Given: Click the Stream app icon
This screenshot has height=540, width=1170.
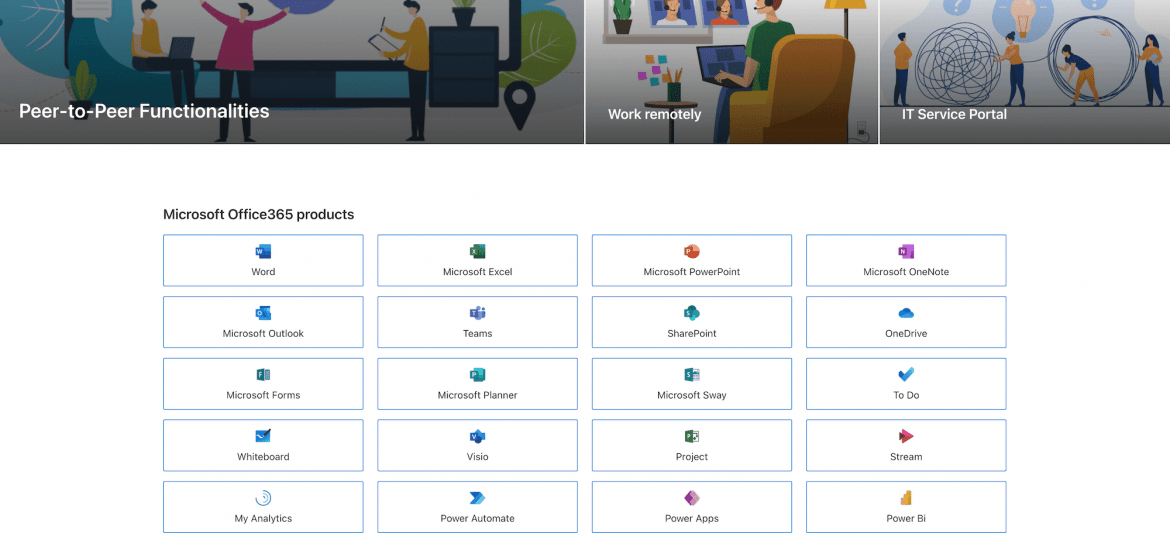Looking at the screenshot, I should point(906,436).
